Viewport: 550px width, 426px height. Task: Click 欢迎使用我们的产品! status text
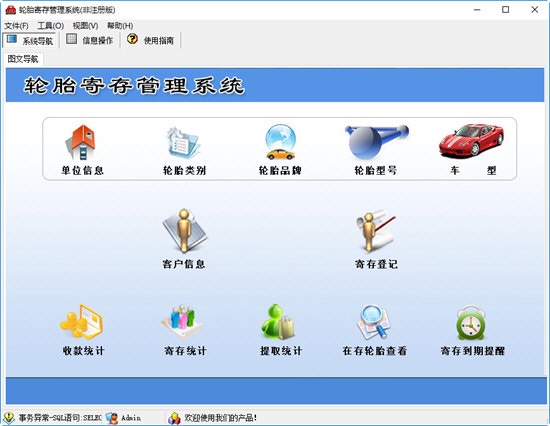pyautogui.click(x=220, y=418)
